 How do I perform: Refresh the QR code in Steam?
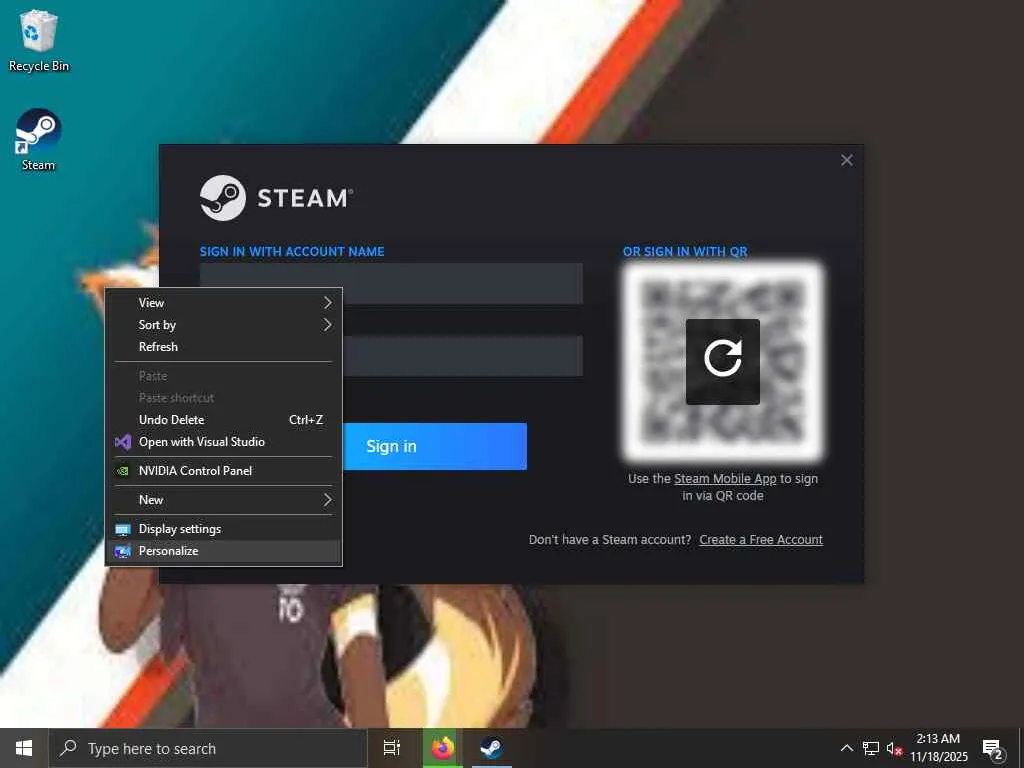pos(722,361)
